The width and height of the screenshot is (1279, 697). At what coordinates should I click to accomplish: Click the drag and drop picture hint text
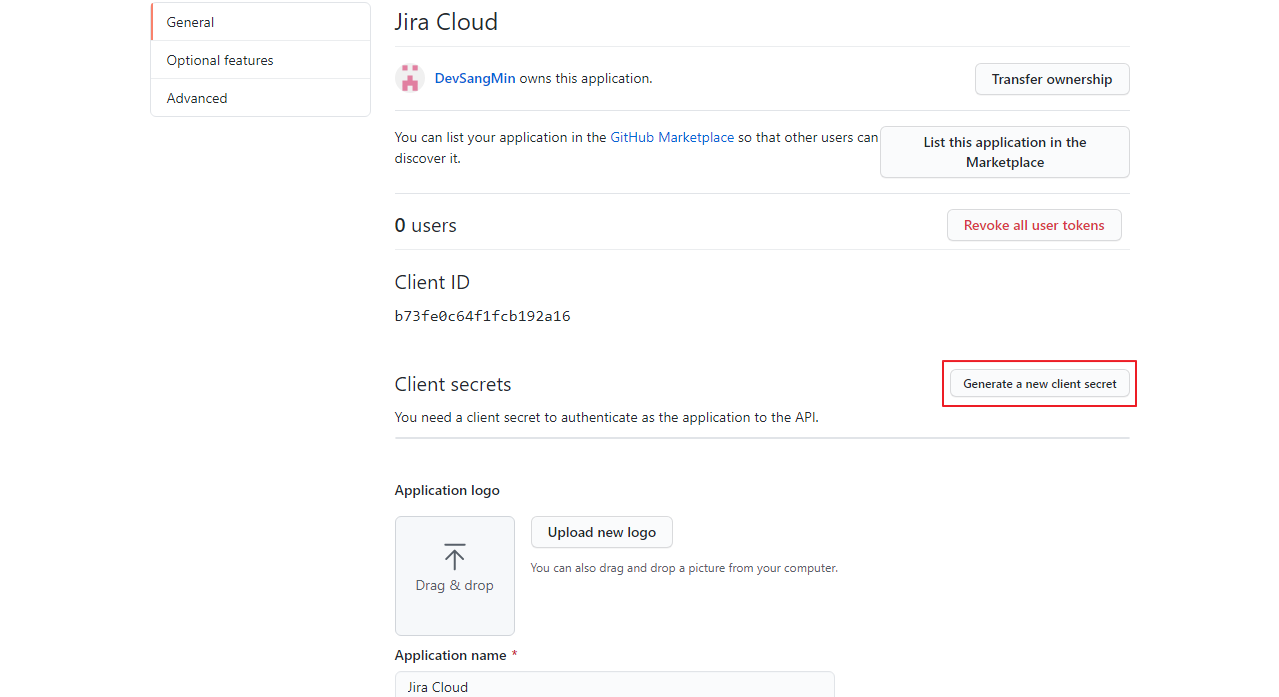click(684, 568)
